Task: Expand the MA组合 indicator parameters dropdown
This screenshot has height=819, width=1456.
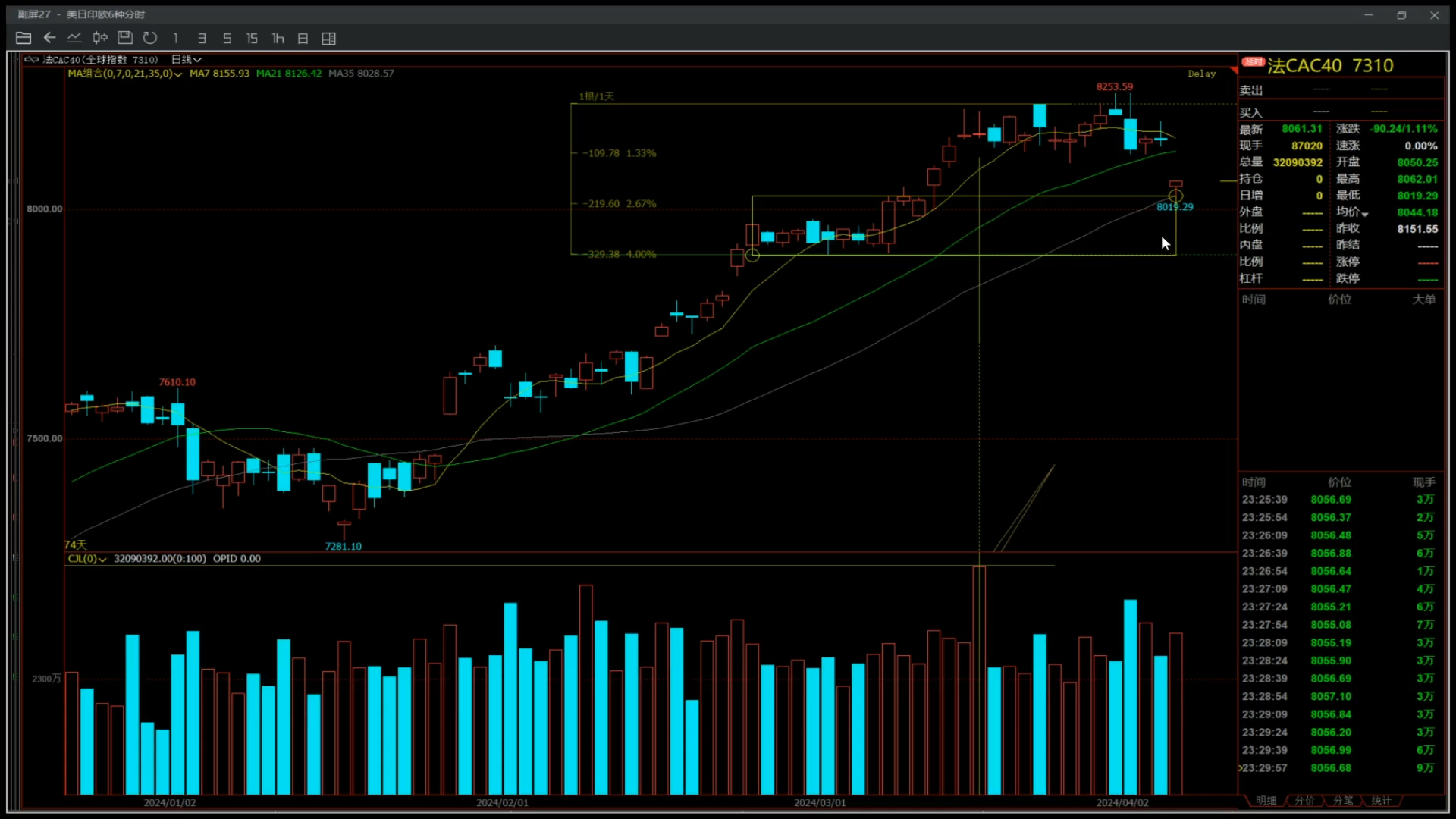Action: coord(178,74)
